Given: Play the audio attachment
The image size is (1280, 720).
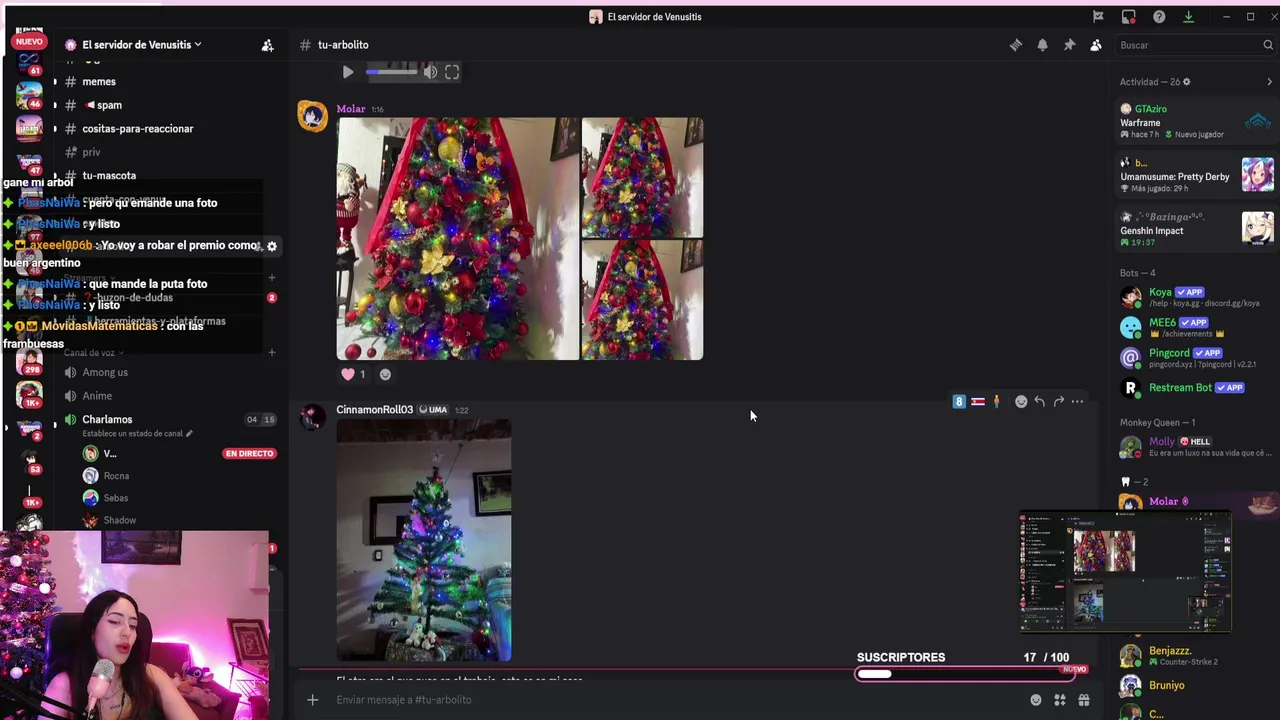Looking at the screenshot, I should tap(347, 72).
